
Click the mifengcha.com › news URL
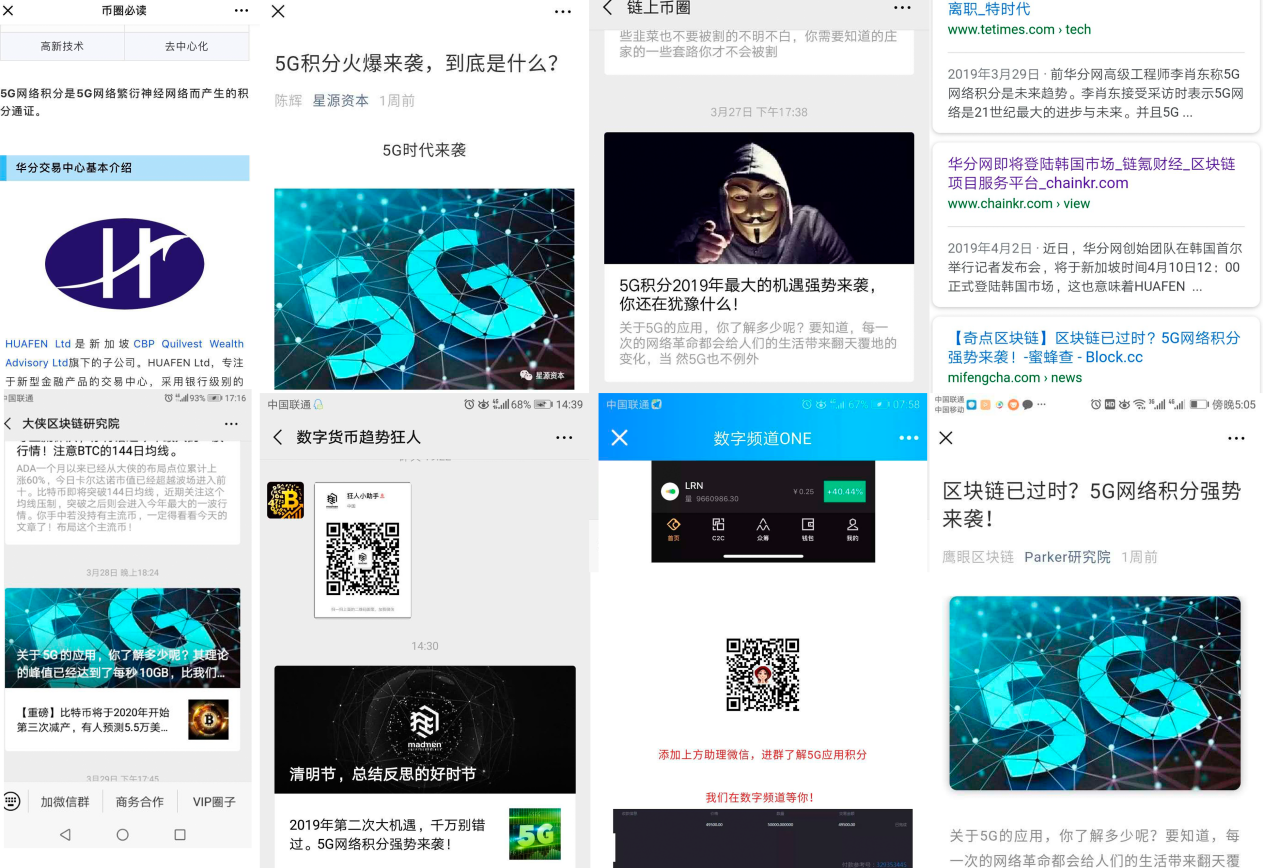tap(1014, 377)
